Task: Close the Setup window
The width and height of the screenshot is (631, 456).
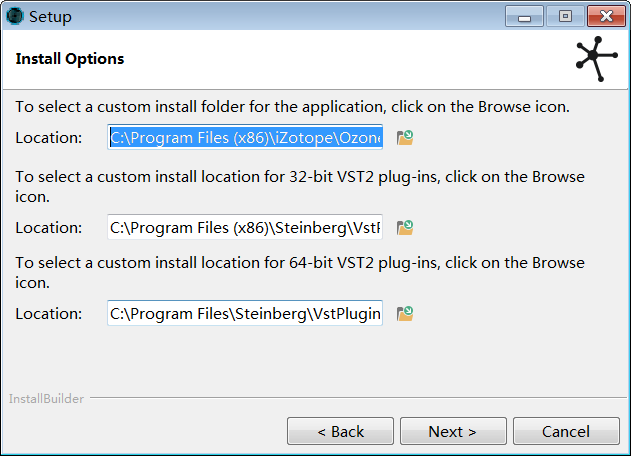Action: pyautogui.click(x=605, y=16)
